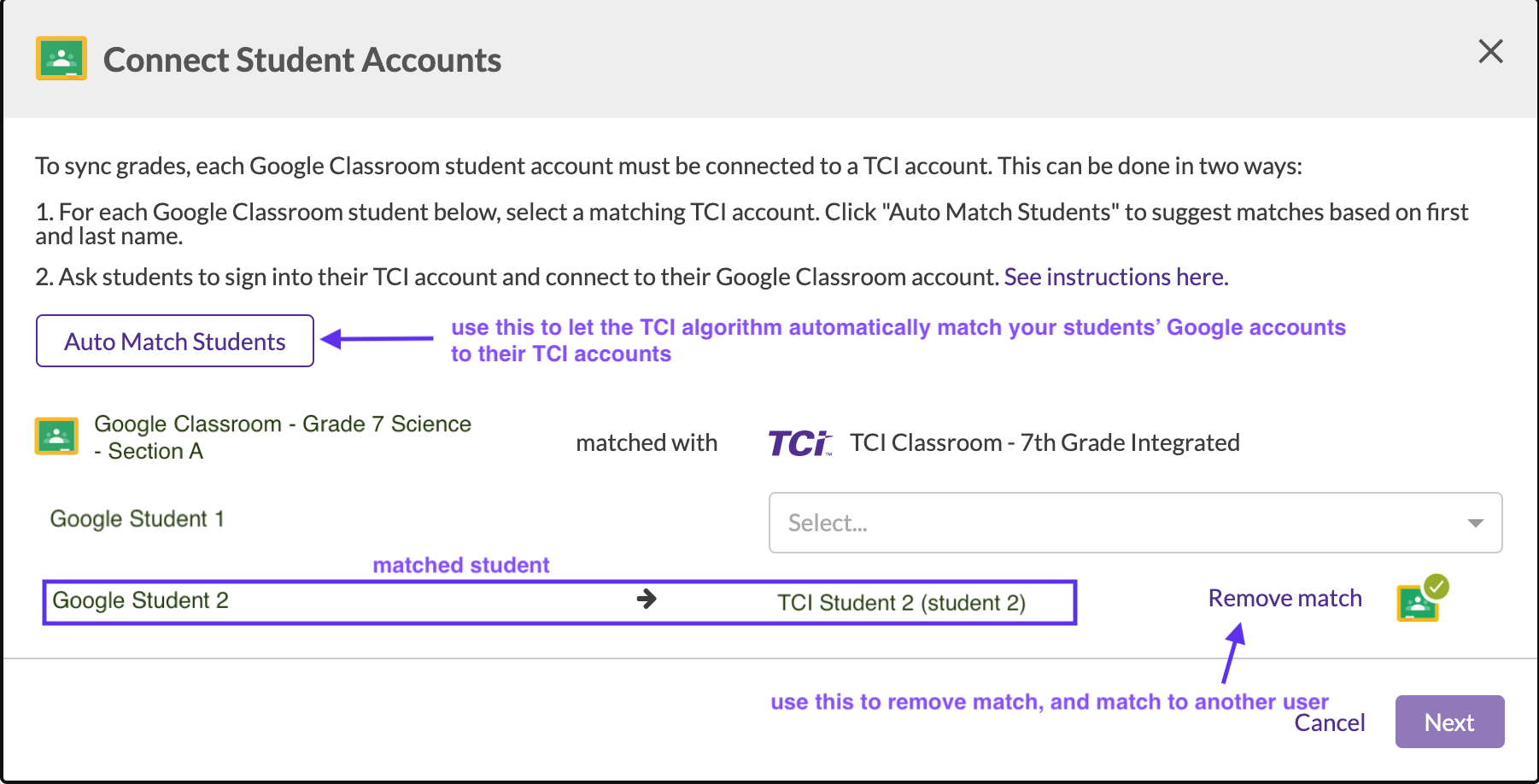
Task: Click the Google Classroom icon beside Grade 7 Science
Action: tap(56, 436)
